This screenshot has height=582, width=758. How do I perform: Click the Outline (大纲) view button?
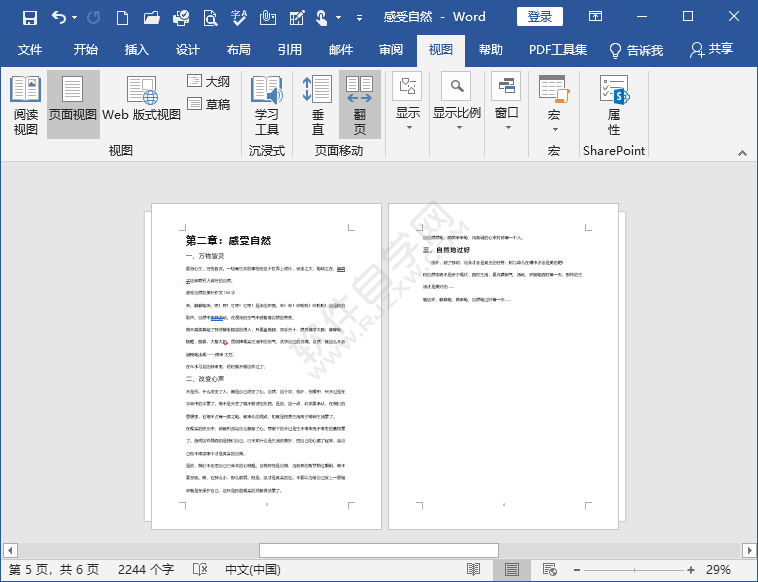tap(209, 81)
